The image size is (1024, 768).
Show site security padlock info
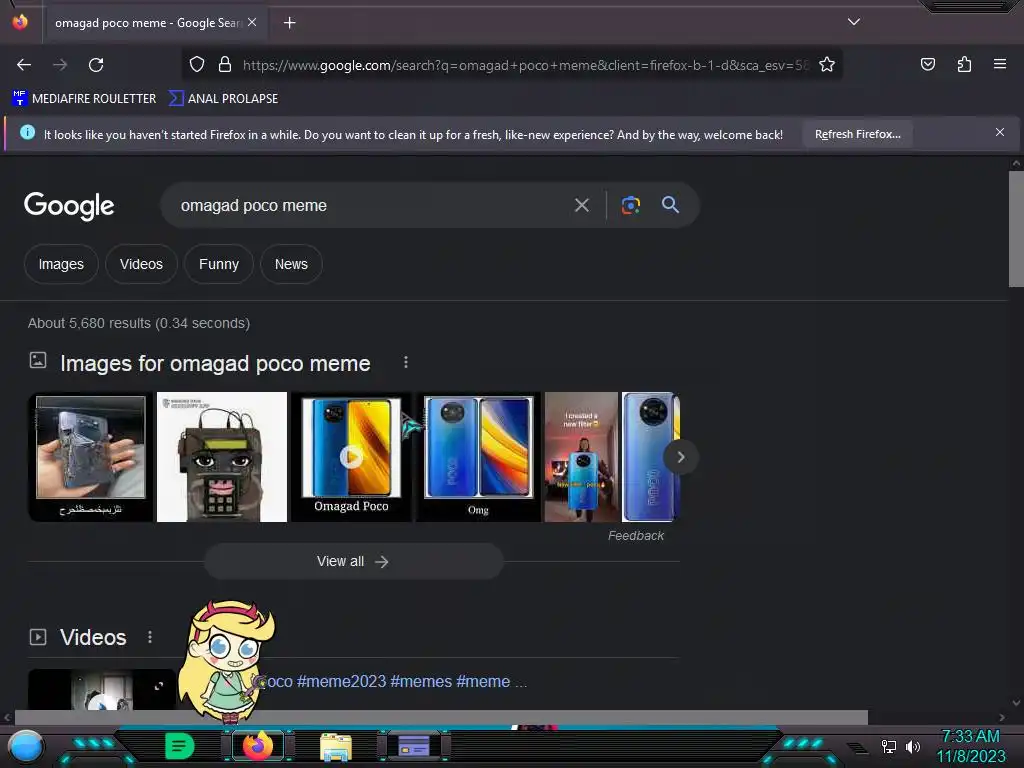pos(225,65)
